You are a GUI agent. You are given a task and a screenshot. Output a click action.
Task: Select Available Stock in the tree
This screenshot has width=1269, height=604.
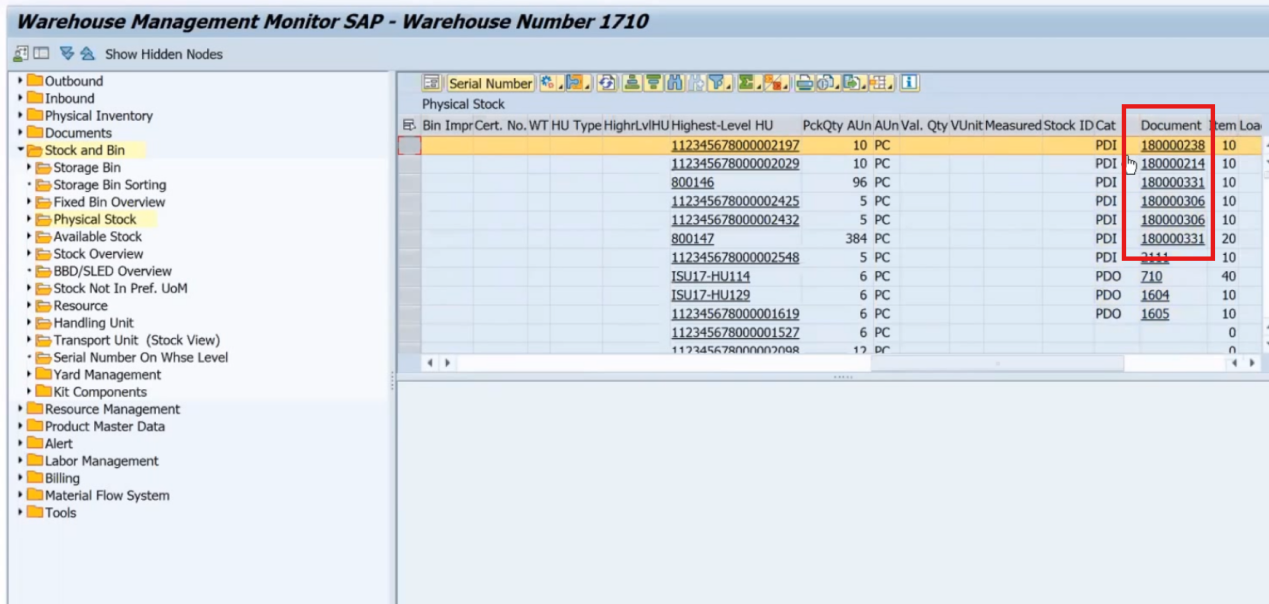click(x=97, y=236)
